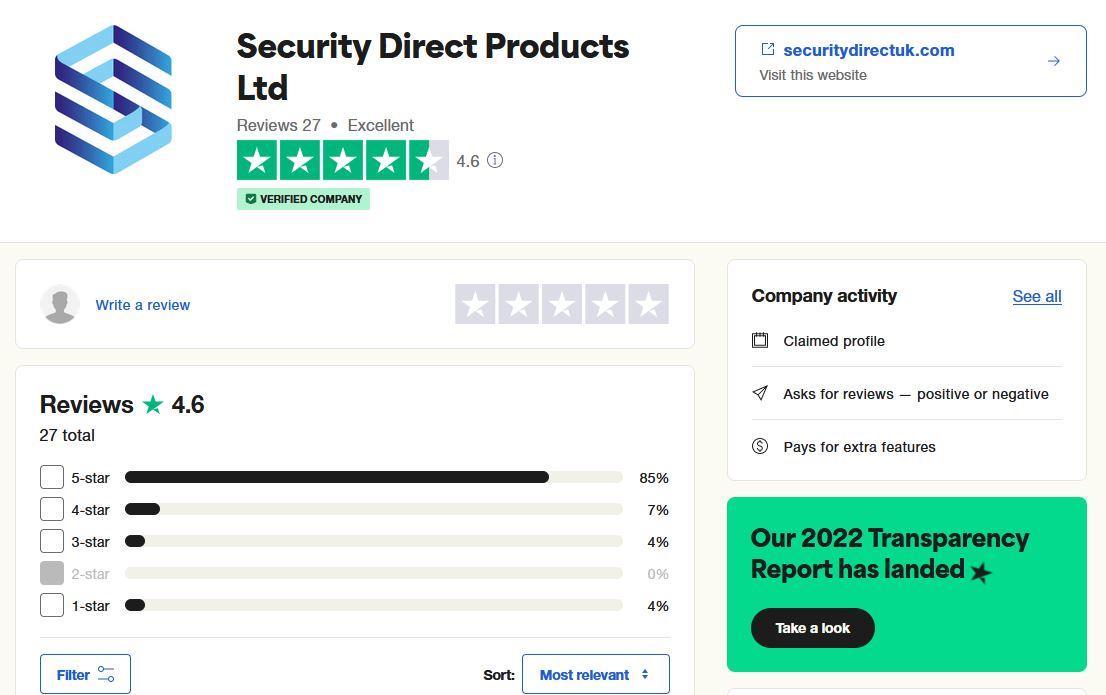1106x695 pixels.
Task: Click the 85% five-star rating bar
Action: (x=373, y=477)
